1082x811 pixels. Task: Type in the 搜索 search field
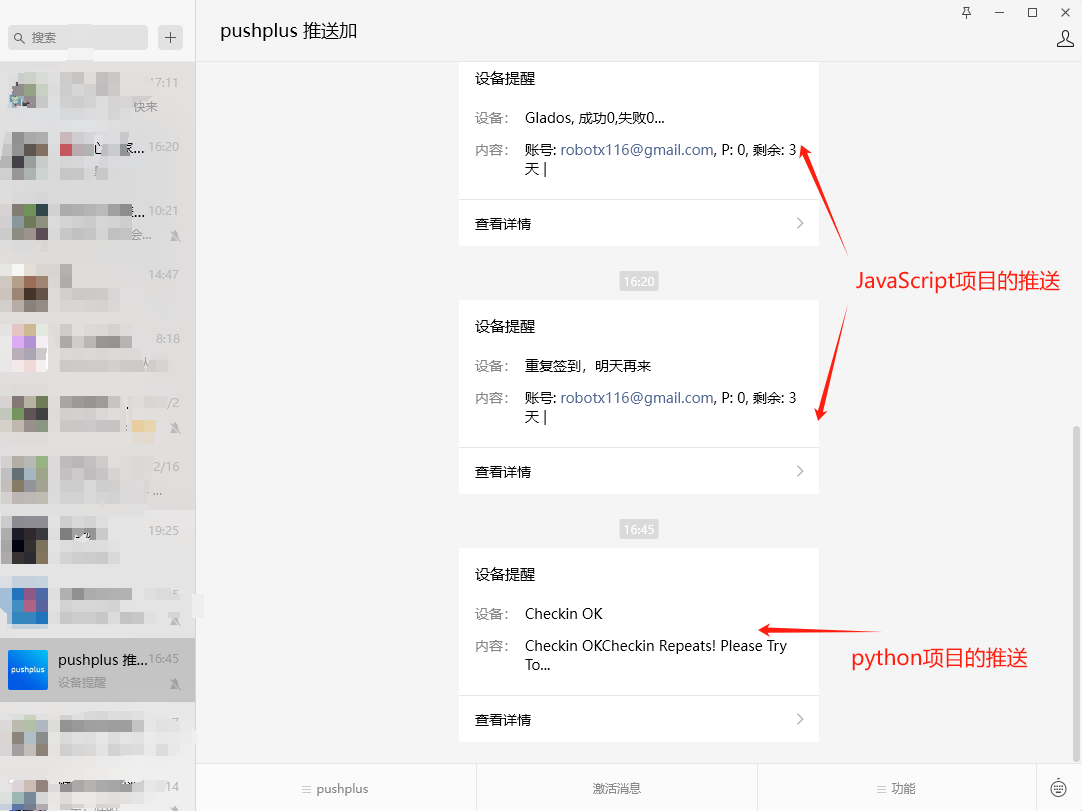[x=85, y=38]
